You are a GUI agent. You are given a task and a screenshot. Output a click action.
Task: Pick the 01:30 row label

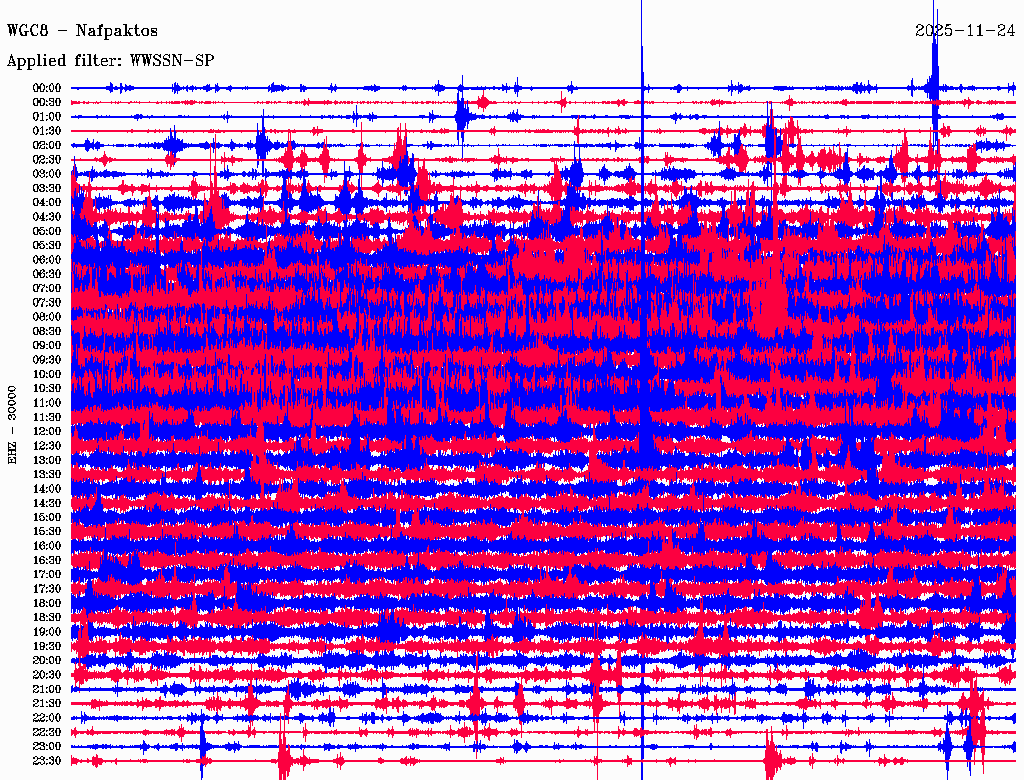47,131
